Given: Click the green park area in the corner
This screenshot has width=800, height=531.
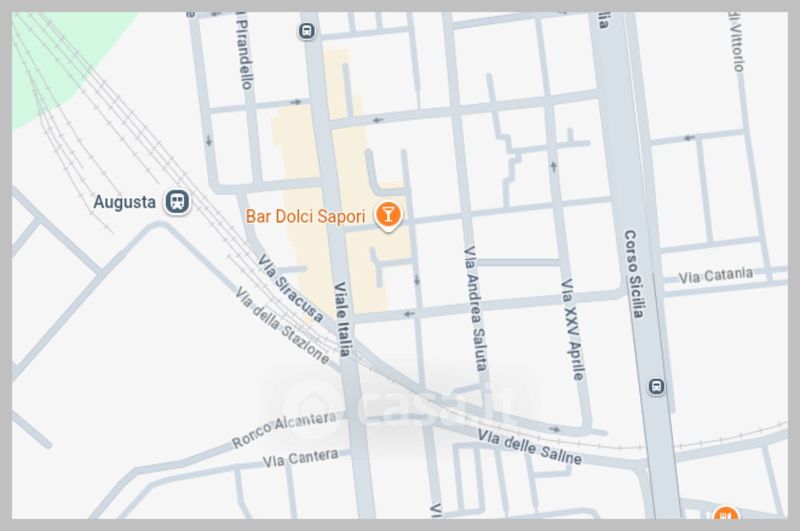Looking at the screenshot, I should pos(56,57).
